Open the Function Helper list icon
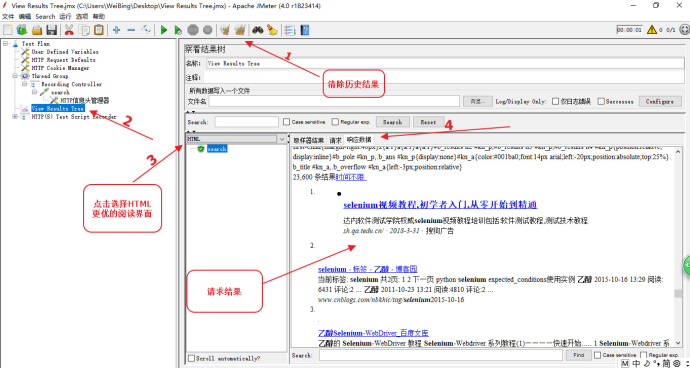 click(290, 30)
